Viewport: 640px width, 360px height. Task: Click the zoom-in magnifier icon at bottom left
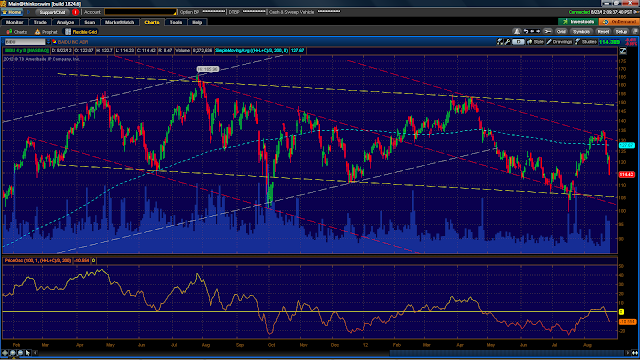point(13,353)
